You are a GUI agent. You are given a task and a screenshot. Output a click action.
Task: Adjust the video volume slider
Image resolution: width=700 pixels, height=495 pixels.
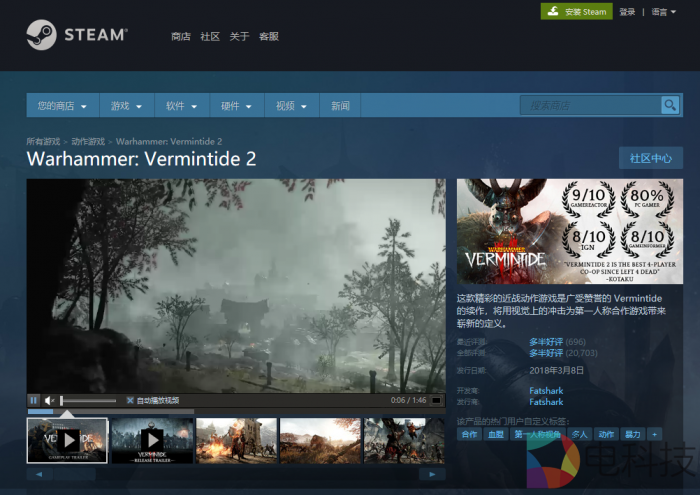point(88,400)
